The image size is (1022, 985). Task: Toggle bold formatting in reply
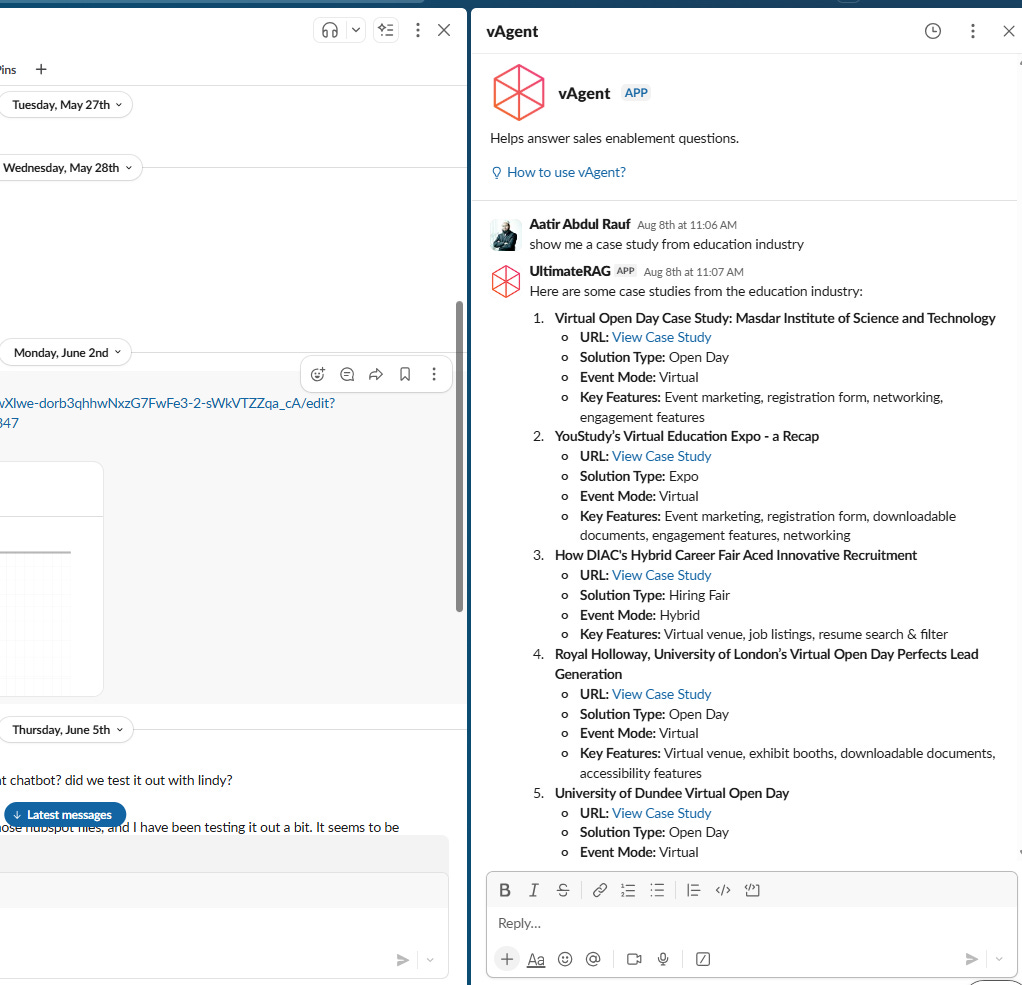click(x=504, y=890)
